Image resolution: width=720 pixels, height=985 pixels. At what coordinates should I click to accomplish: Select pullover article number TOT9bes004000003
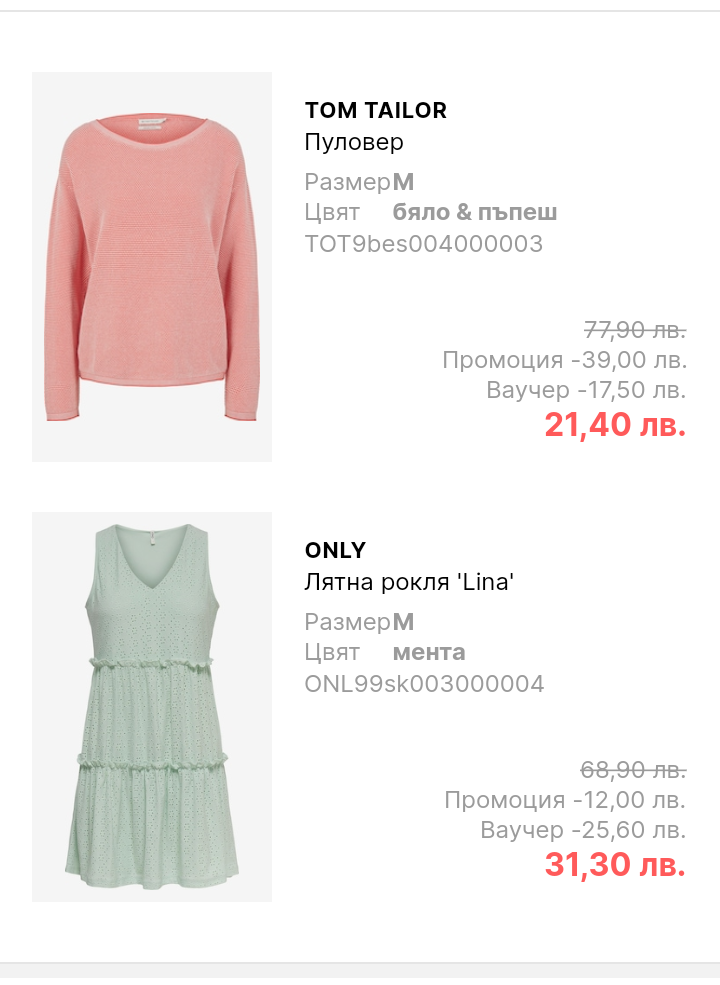click(423, 244)
